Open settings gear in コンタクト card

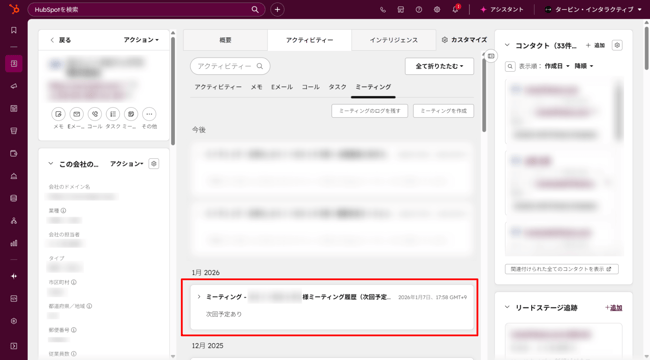point(617,45)
